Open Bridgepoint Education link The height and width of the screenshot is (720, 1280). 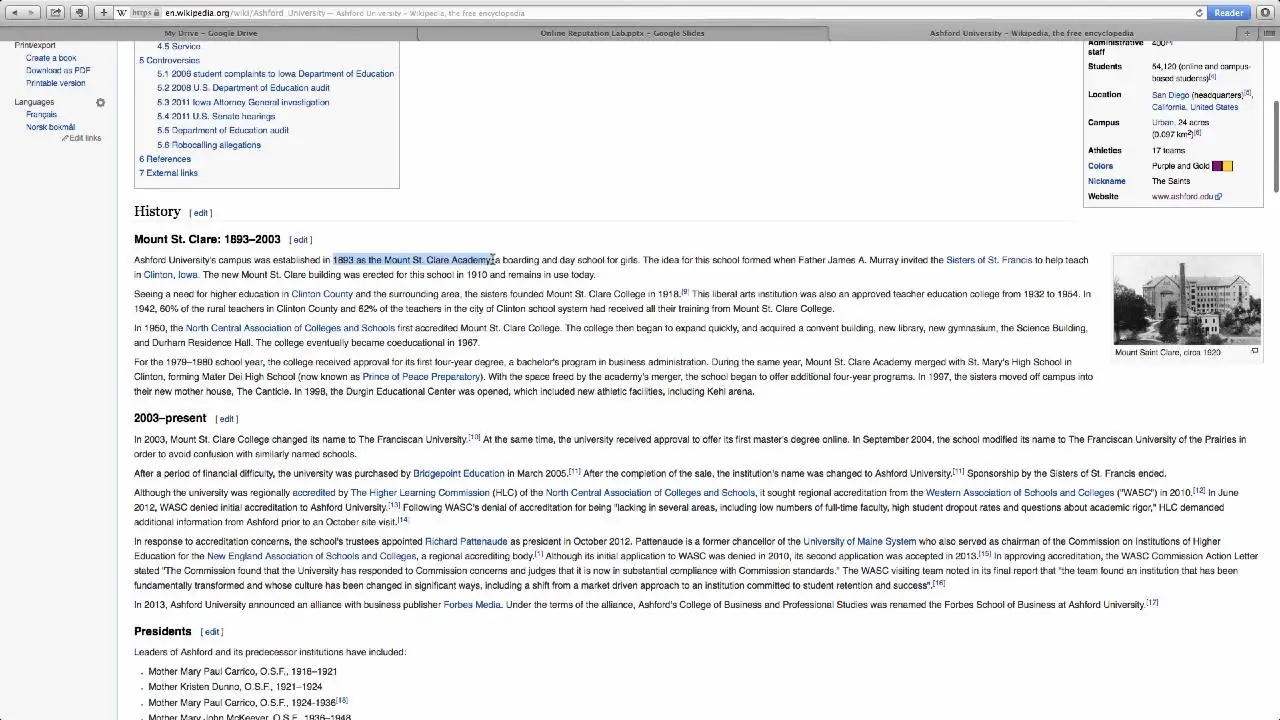point(459,474)
